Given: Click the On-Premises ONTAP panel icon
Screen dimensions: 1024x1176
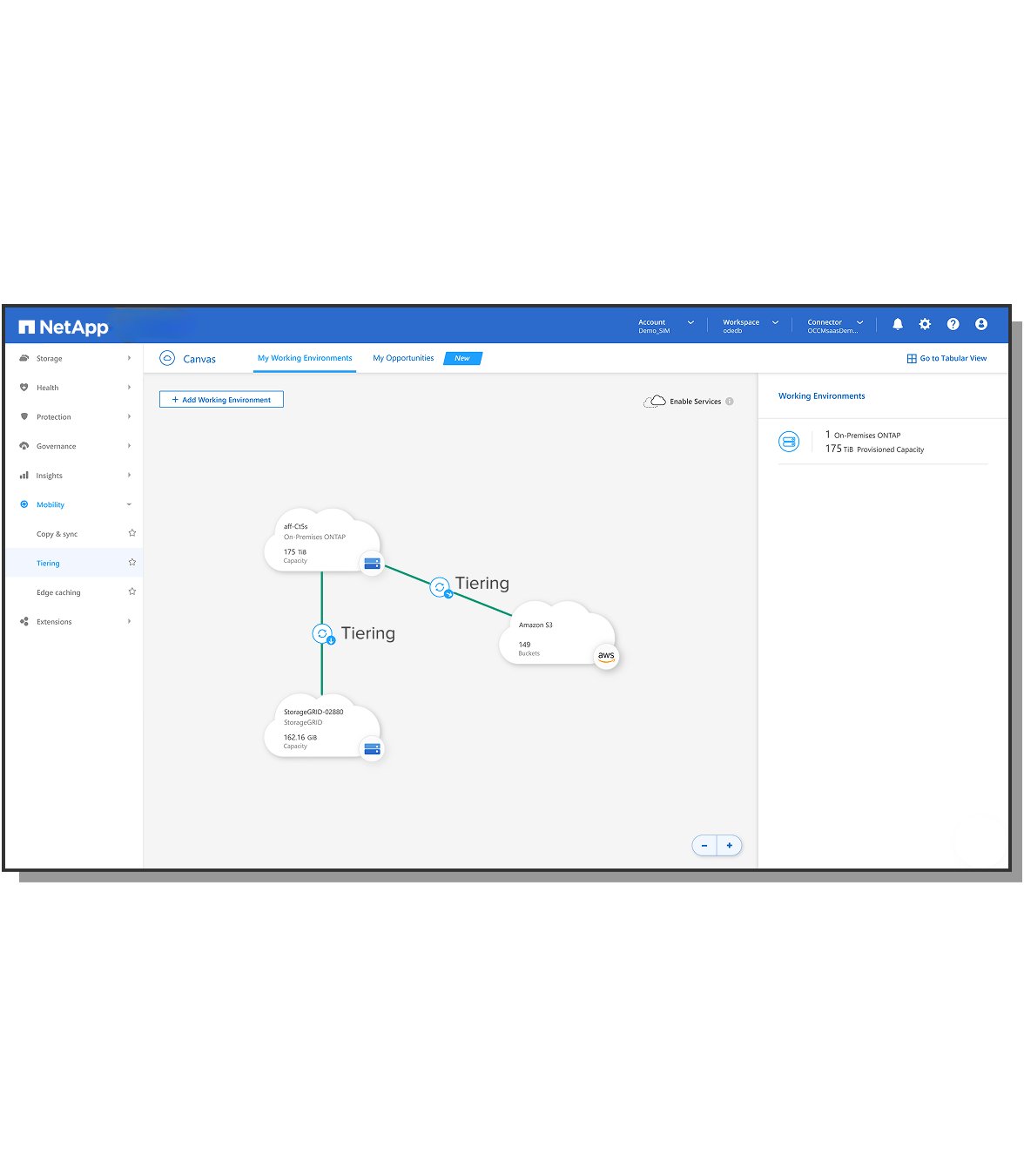Looking at the screenshot, I should point(789,442).
